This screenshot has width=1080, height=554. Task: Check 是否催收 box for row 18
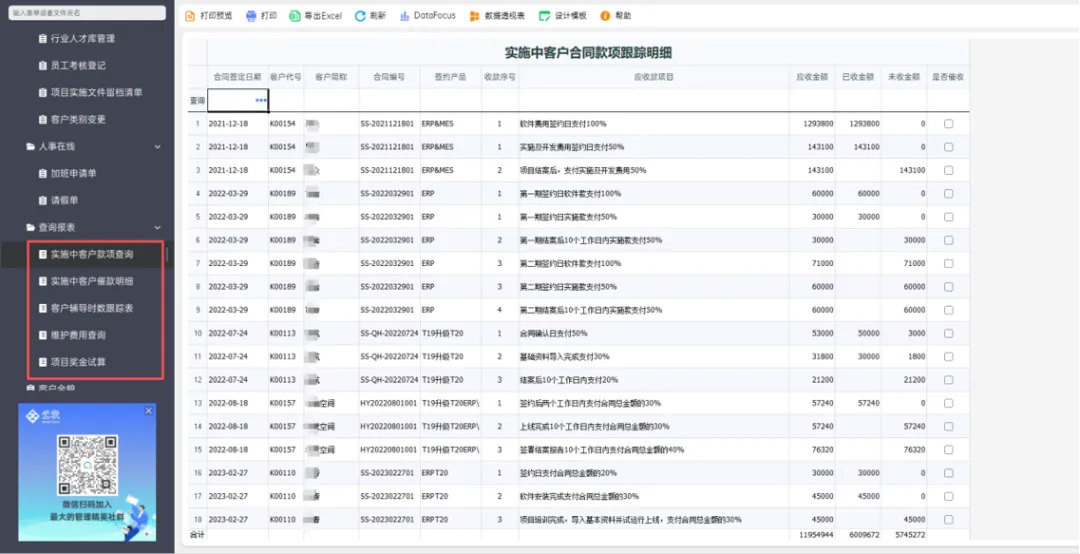tap(948, 520)
